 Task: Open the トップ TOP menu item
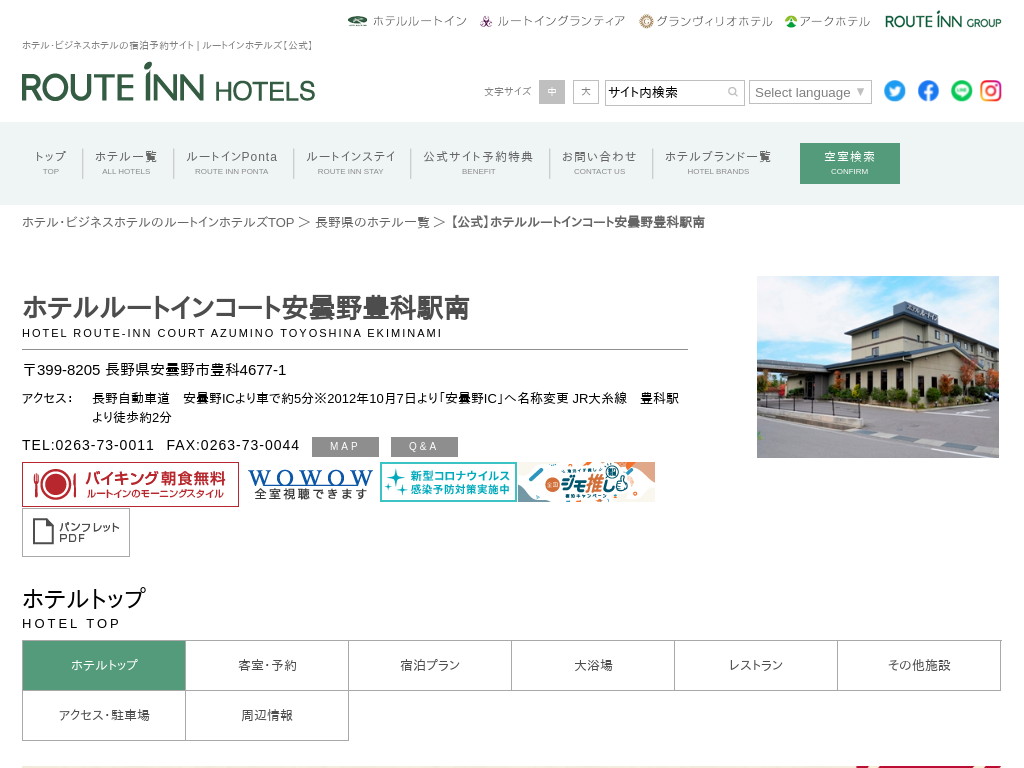[x=50, y=163]
